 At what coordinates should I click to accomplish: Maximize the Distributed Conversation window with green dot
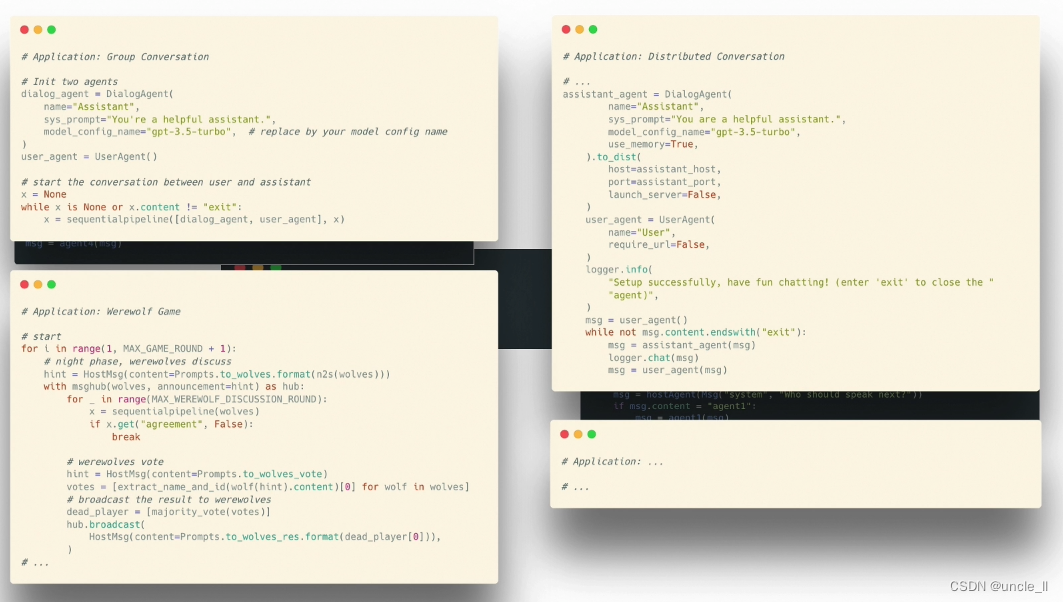[x=593, y=29]
